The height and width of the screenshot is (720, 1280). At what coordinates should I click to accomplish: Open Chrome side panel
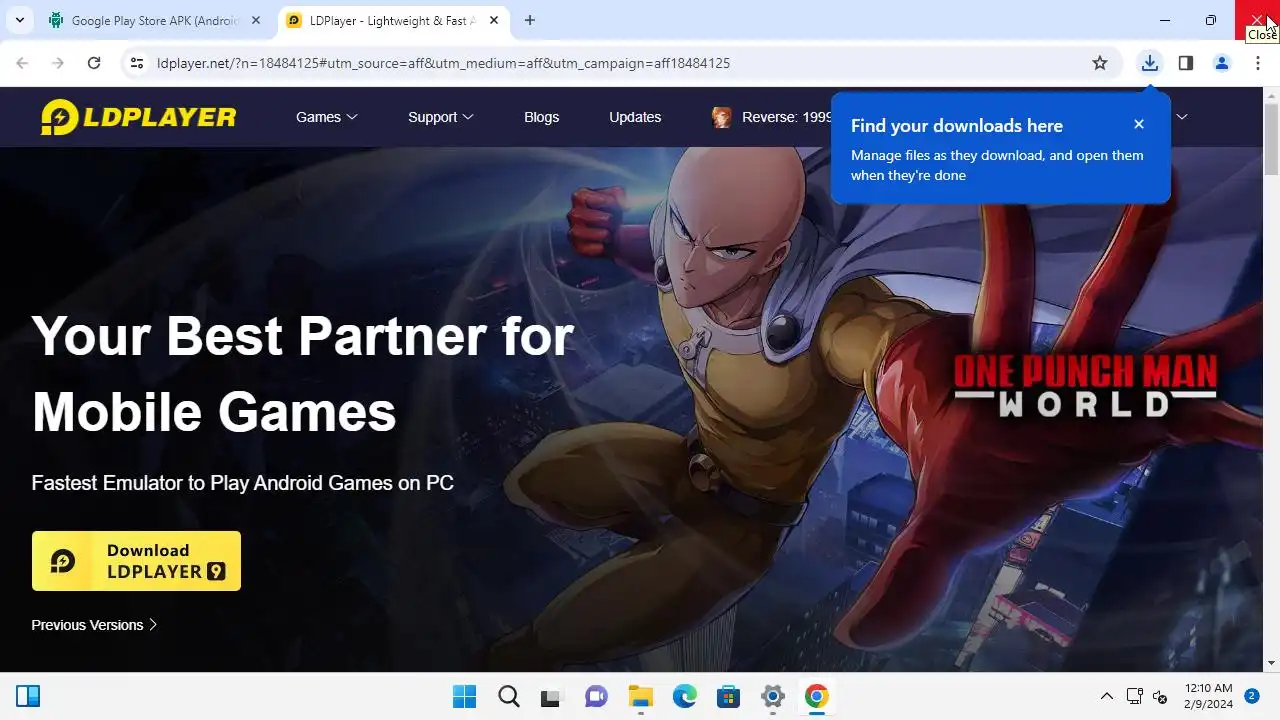click(x=1185, y=63)
